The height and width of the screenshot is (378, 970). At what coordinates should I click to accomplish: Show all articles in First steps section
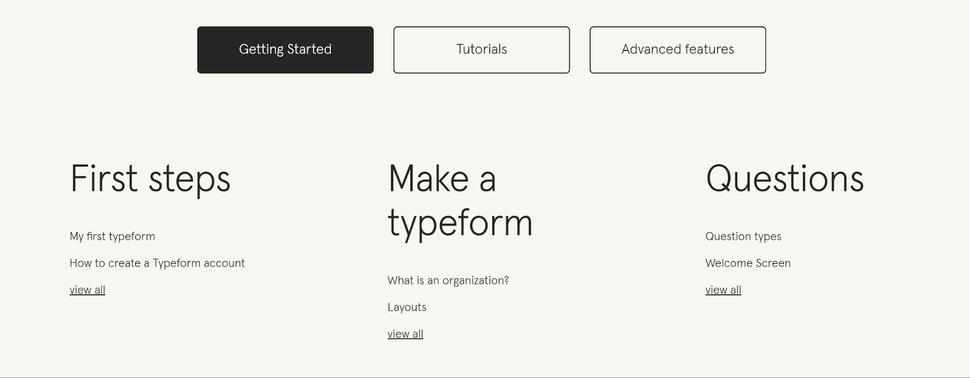[x=87, y=290]
